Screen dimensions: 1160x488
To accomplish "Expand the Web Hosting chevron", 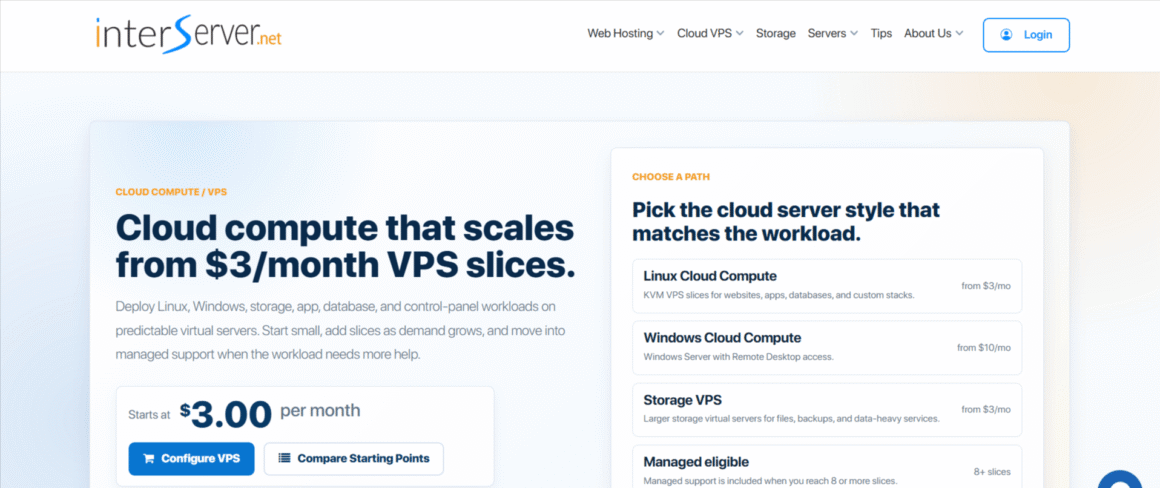I will pyautogui.click(x=661, y=33).
